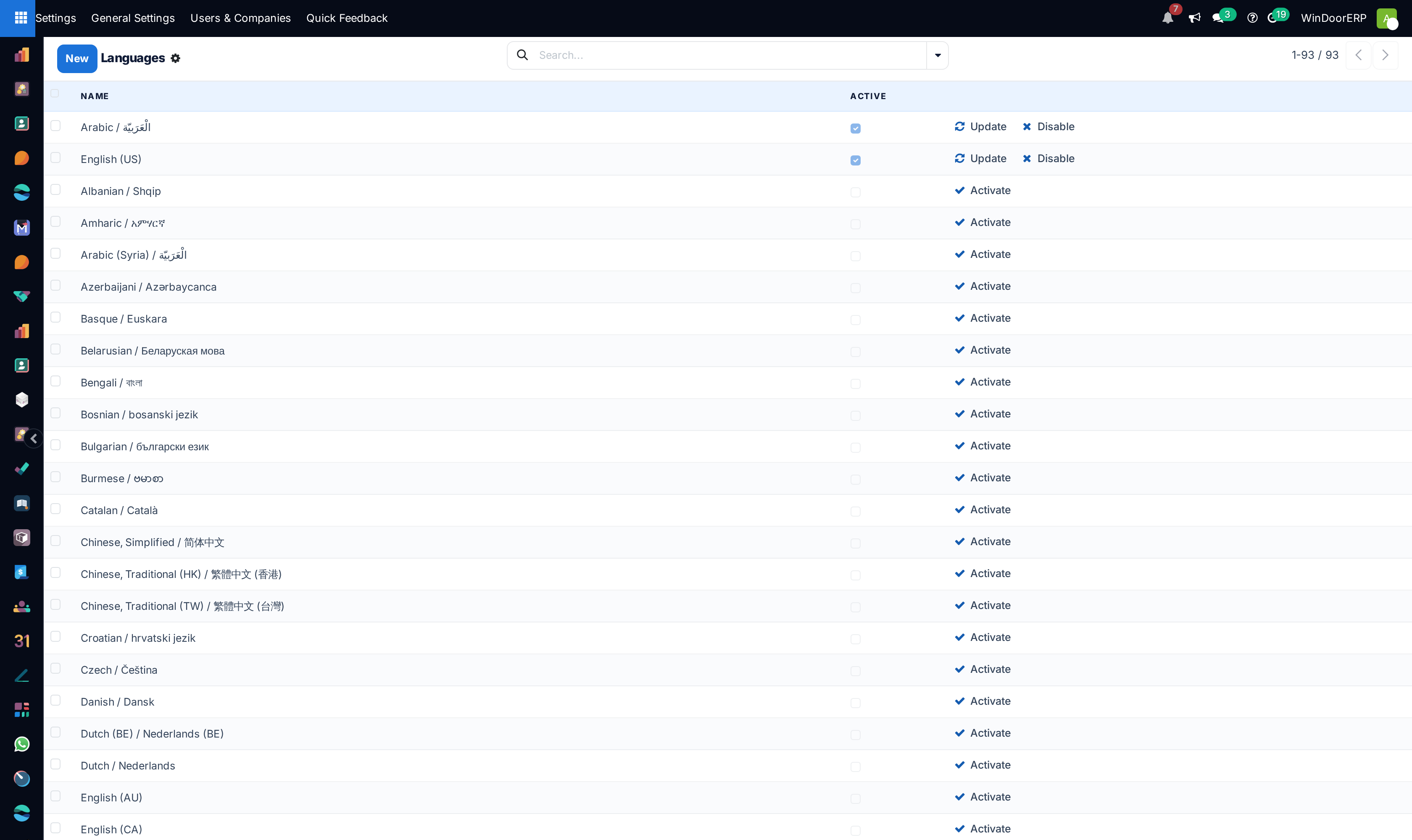Open the Chinese, Simplified row
Image resolution: width=1412 pixels, height=840 pixels.
point(727,542)
